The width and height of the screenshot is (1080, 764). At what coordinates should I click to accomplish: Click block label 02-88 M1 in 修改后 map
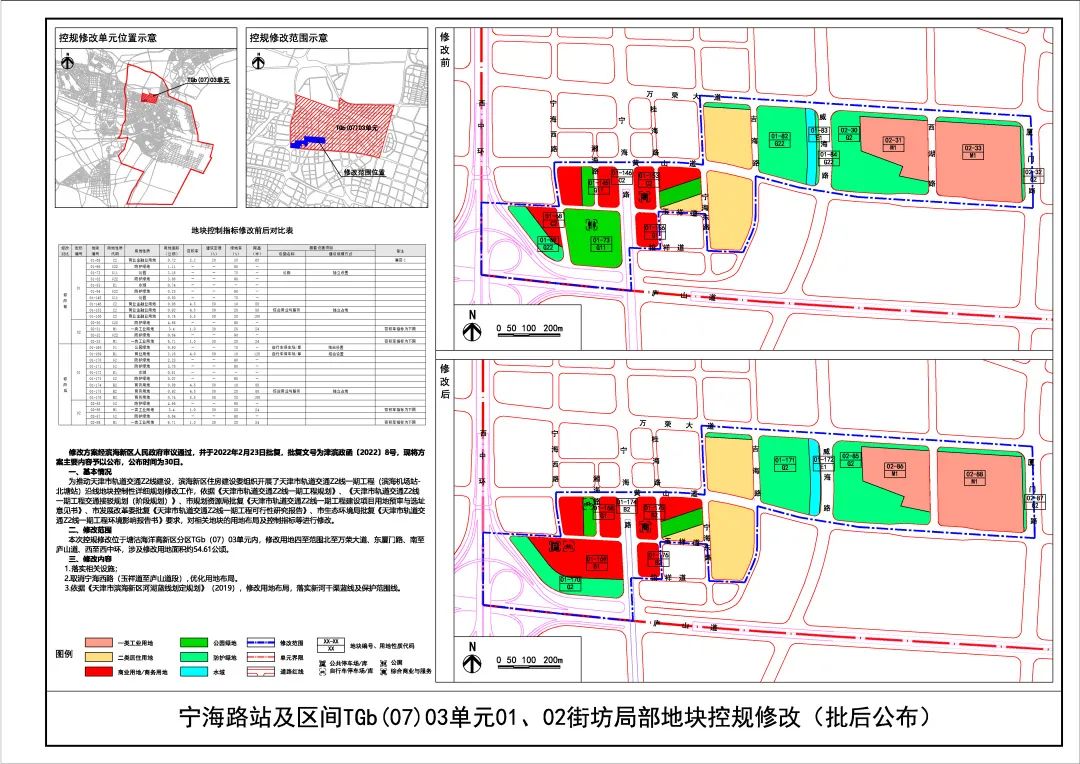tap(974, 478)
